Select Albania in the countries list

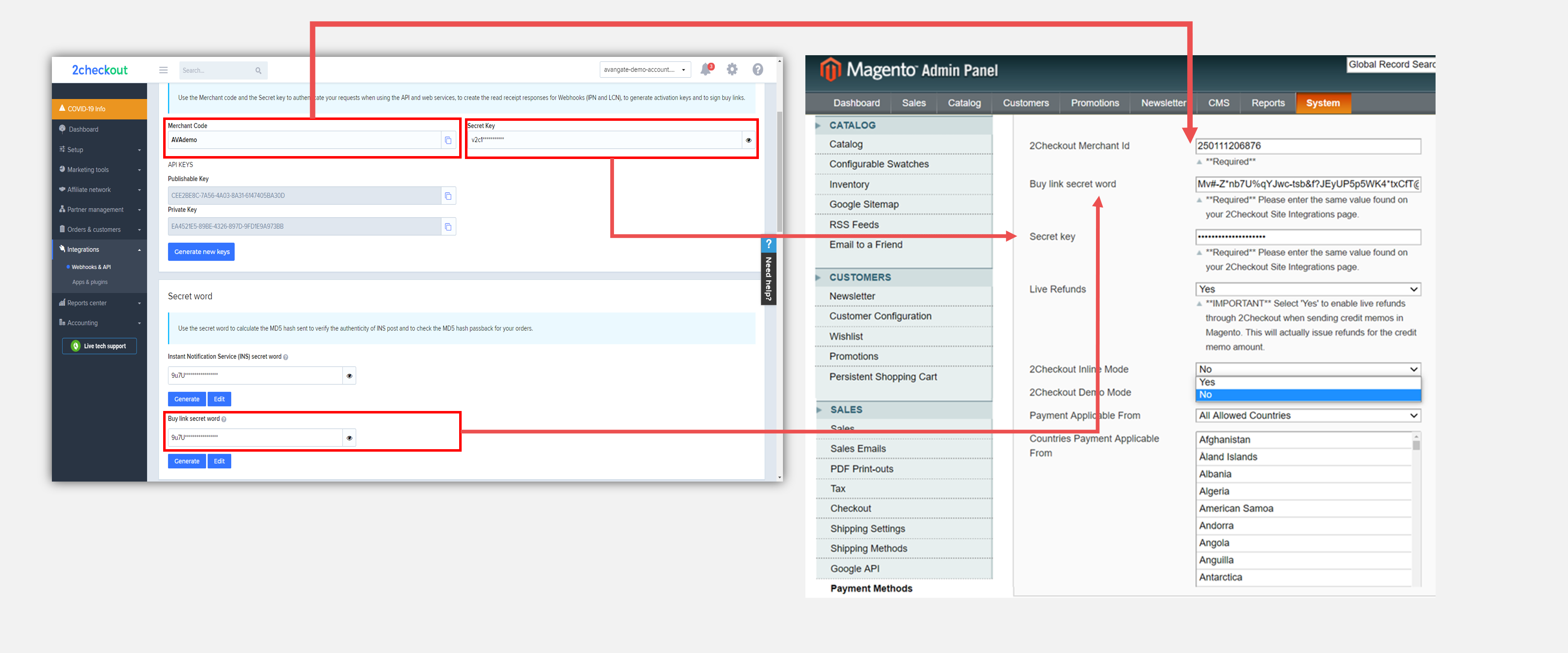point(1303,474)
